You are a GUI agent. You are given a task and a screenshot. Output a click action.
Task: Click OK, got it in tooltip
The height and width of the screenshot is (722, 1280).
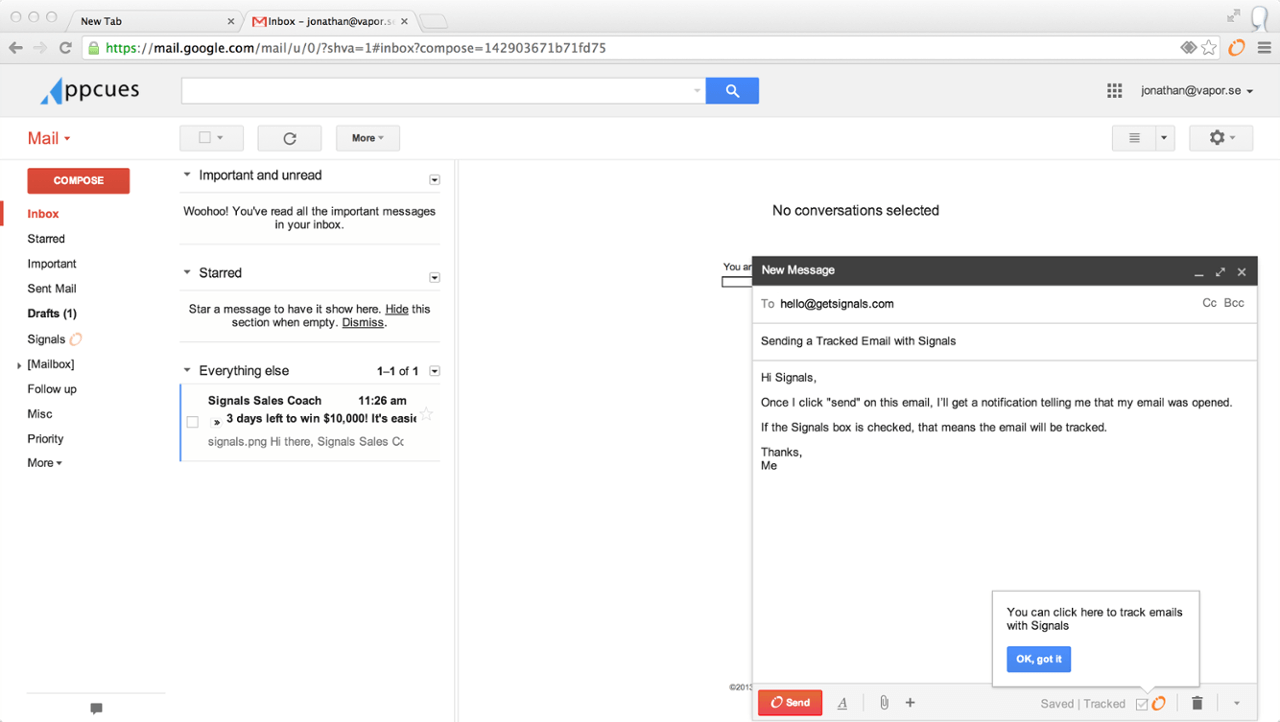1038,659
